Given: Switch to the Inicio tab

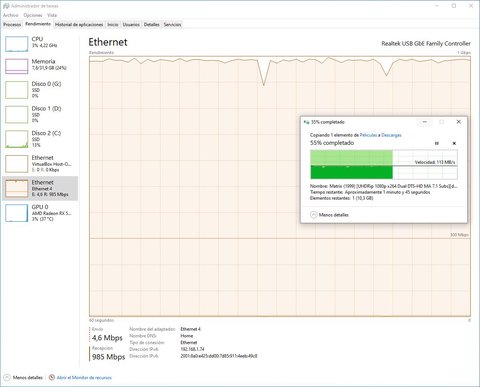Looking at the screenshot, I should click(113, 25).
